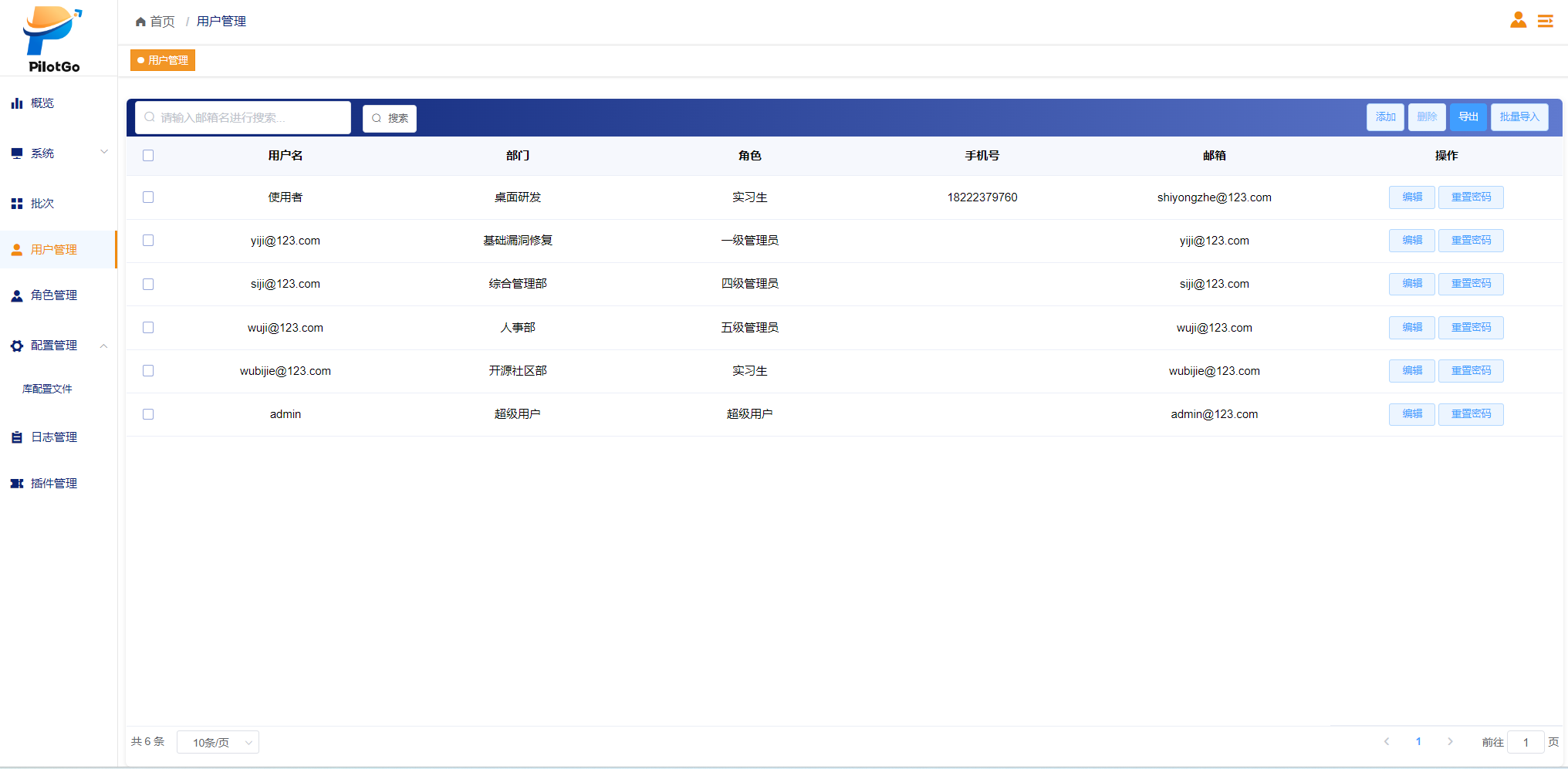The height and width of the screenshot is (769, 1568).
Task: Toggle the sidebar collapse menu icon
Action: pos(1545,21)
